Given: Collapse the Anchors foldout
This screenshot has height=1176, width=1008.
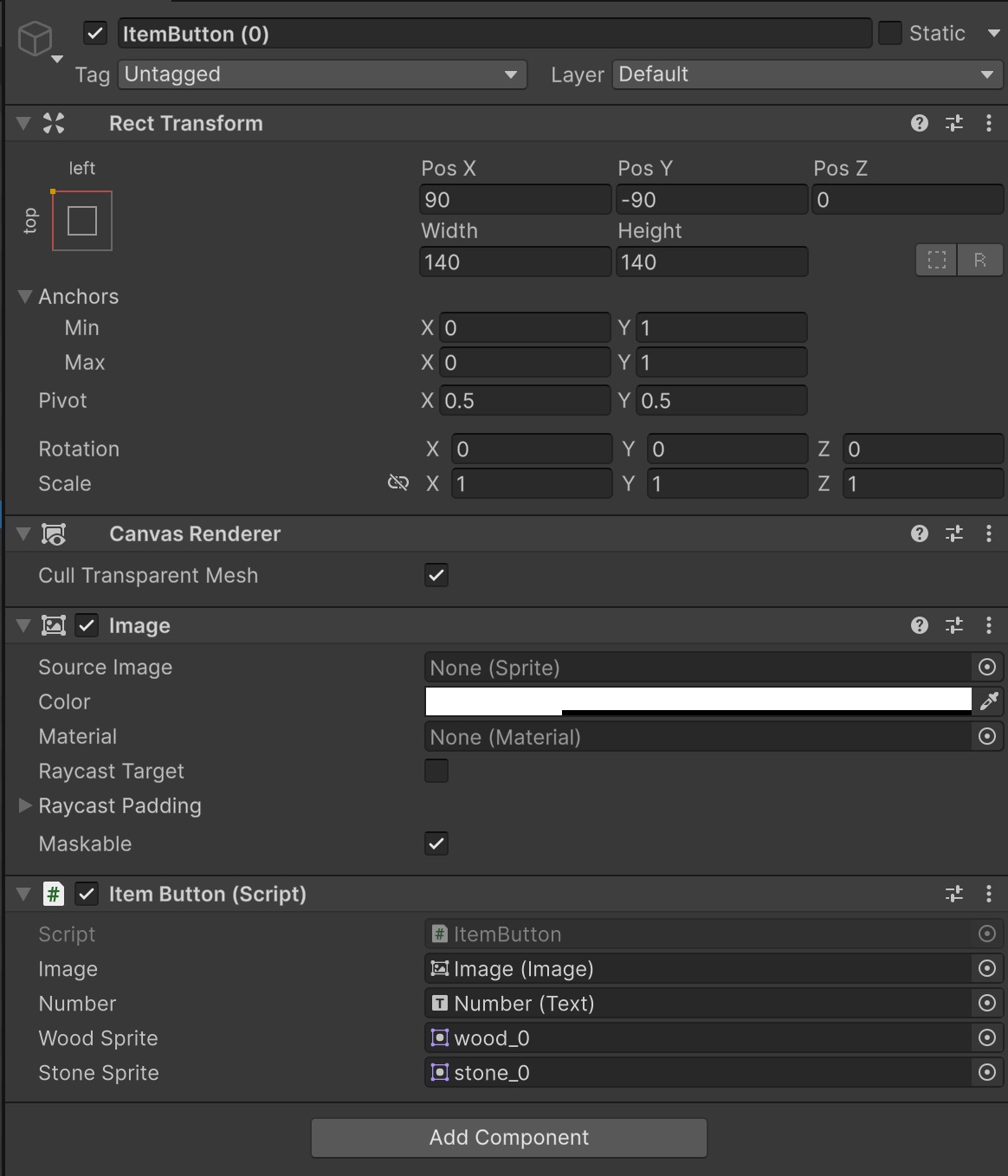Looking at the screenshot, I should 24,296.
